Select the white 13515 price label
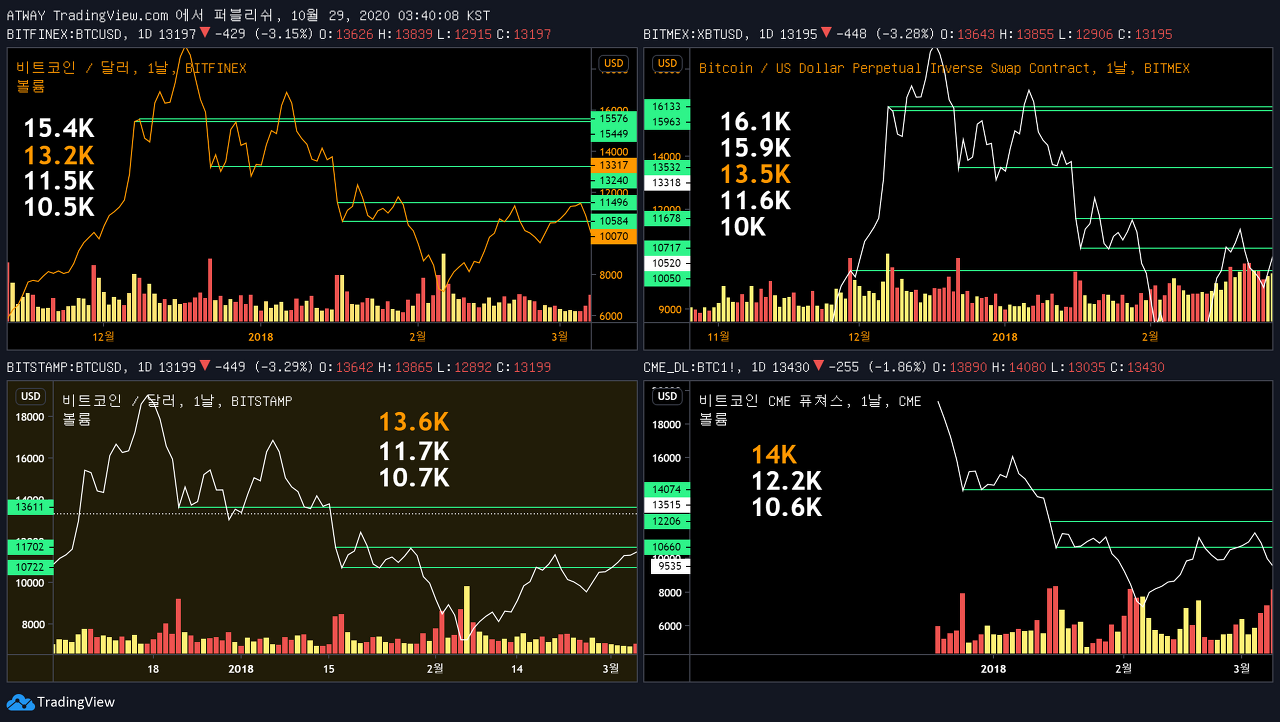The height and width of the screenshot is (722, 1280). point(667,505)
